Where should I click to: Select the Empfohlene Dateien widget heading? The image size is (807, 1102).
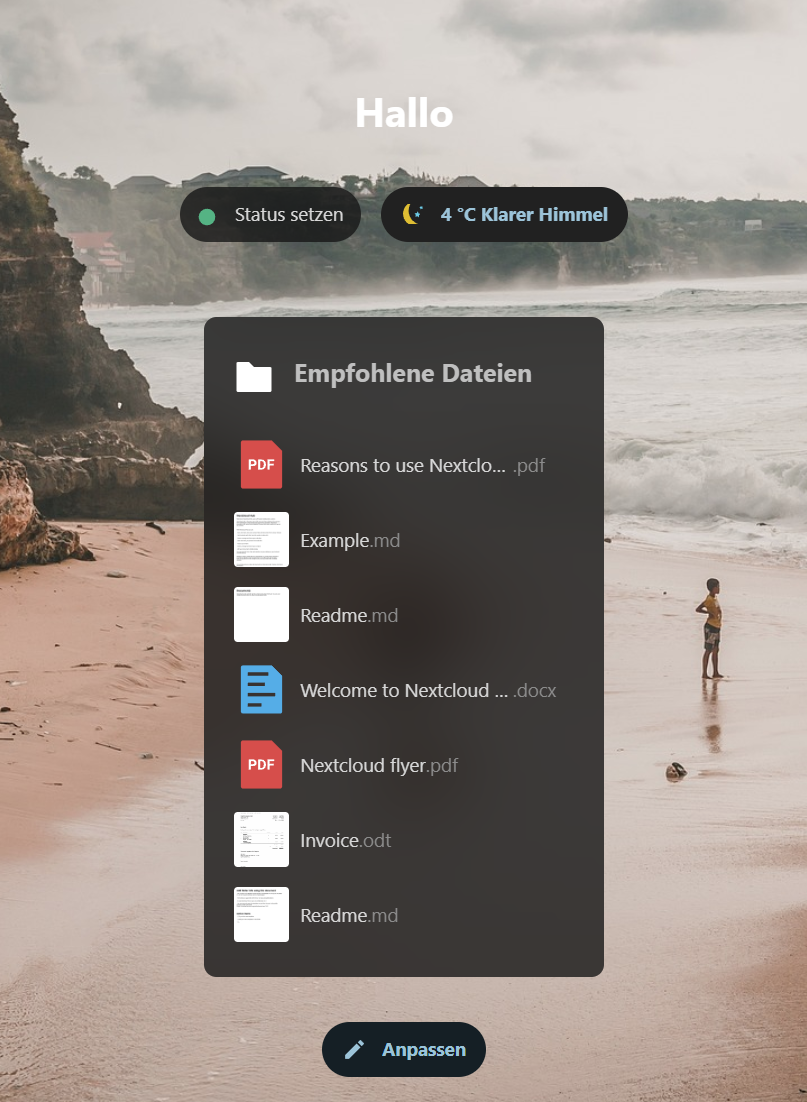(x=412, y=374)
